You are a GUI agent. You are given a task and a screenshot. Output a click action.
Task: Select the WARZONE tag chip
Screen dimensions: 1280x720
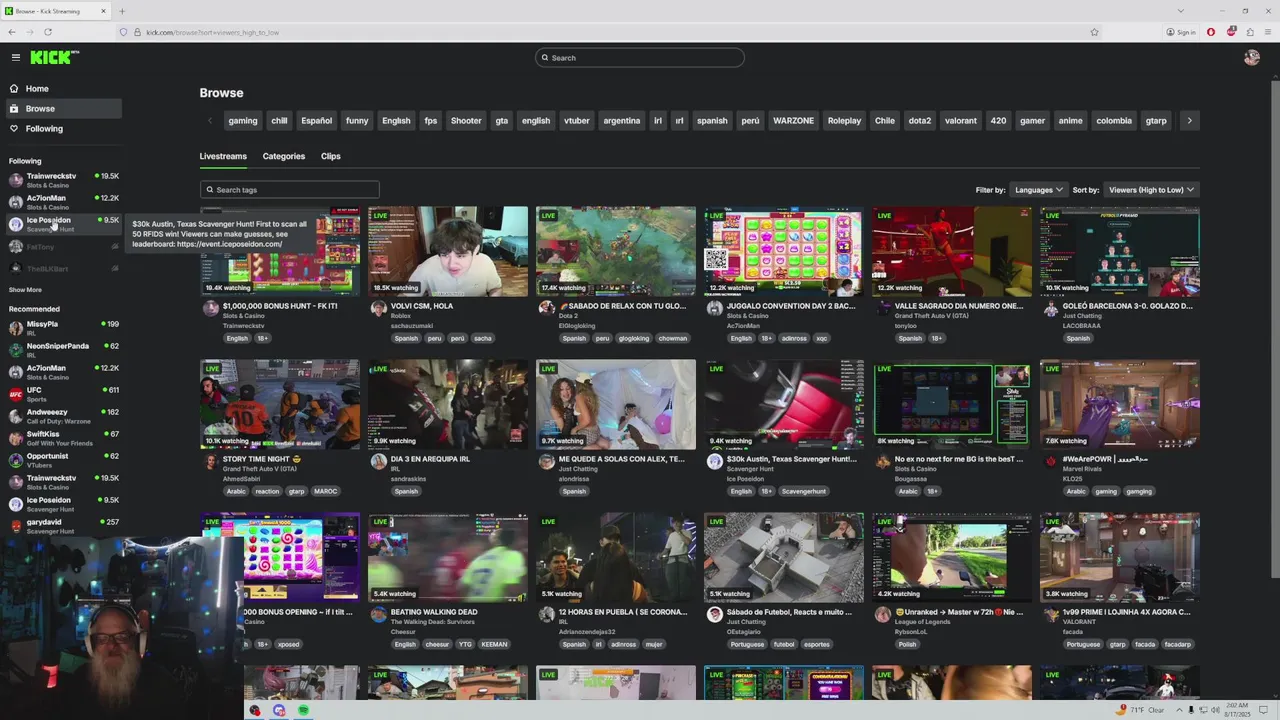[793, 121]
